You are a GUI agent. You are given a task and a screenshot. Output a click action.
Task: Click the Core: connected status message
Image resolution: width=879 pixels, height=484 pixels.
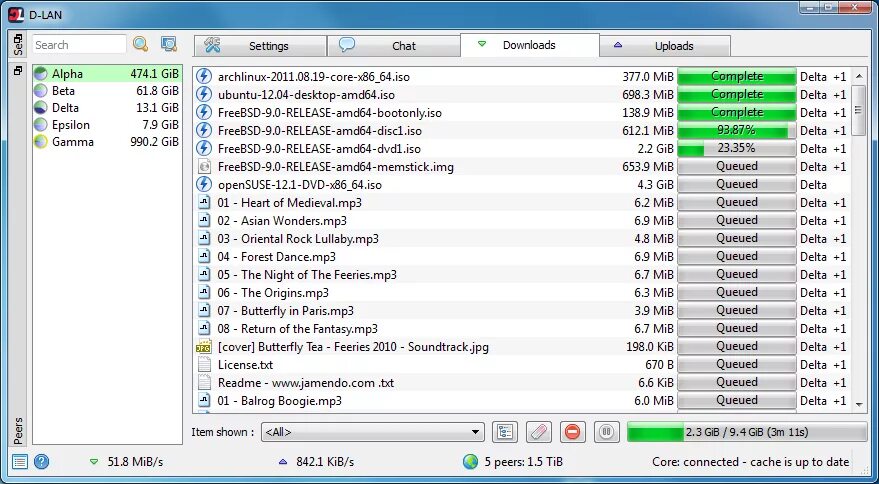[x=751, y=462]
